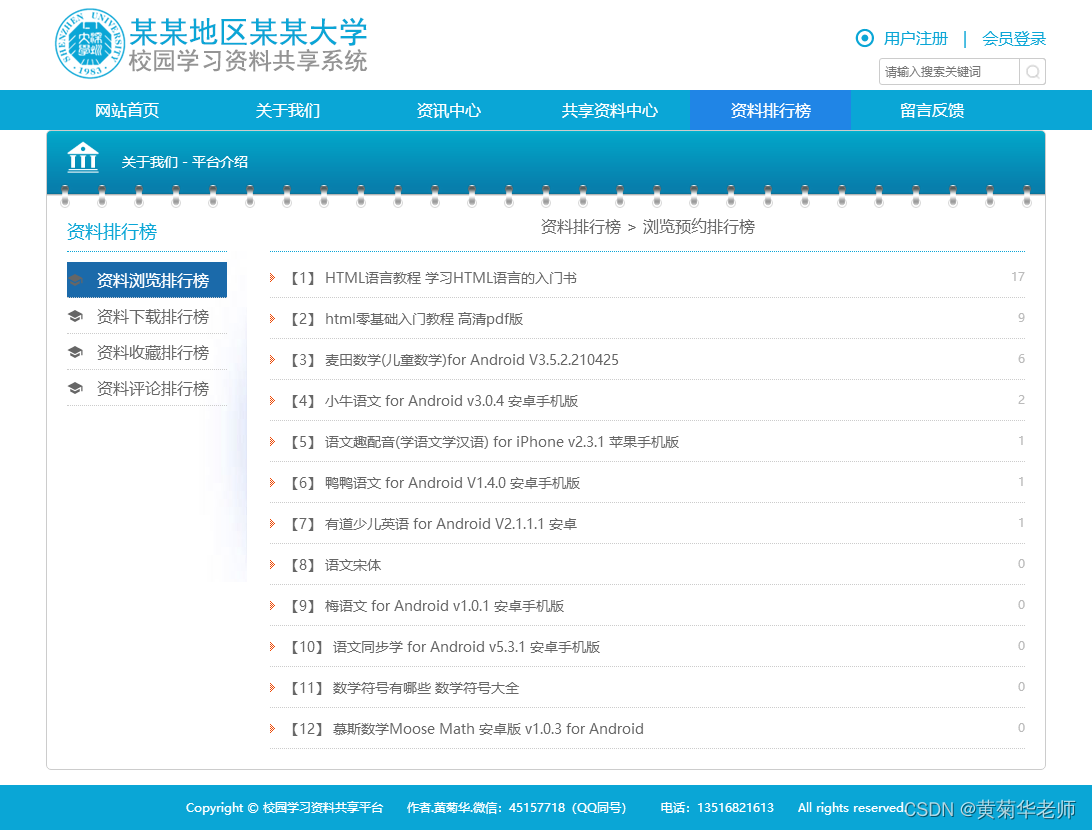Open the 会员登录 link
The width and height of the screenshot is (1092, 830).
point(1013,38)
